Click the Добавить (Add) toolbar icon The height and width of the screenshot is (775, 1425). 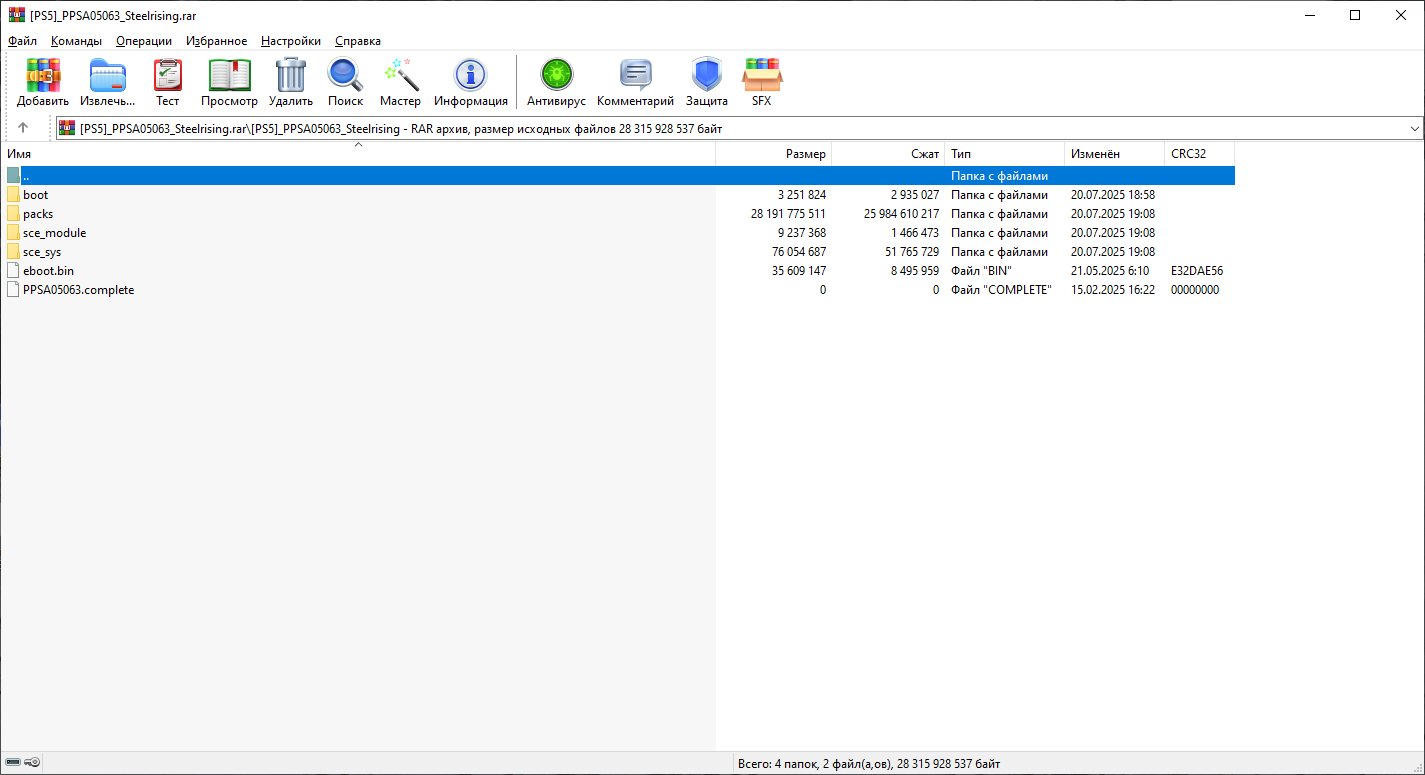pos(43,75)
